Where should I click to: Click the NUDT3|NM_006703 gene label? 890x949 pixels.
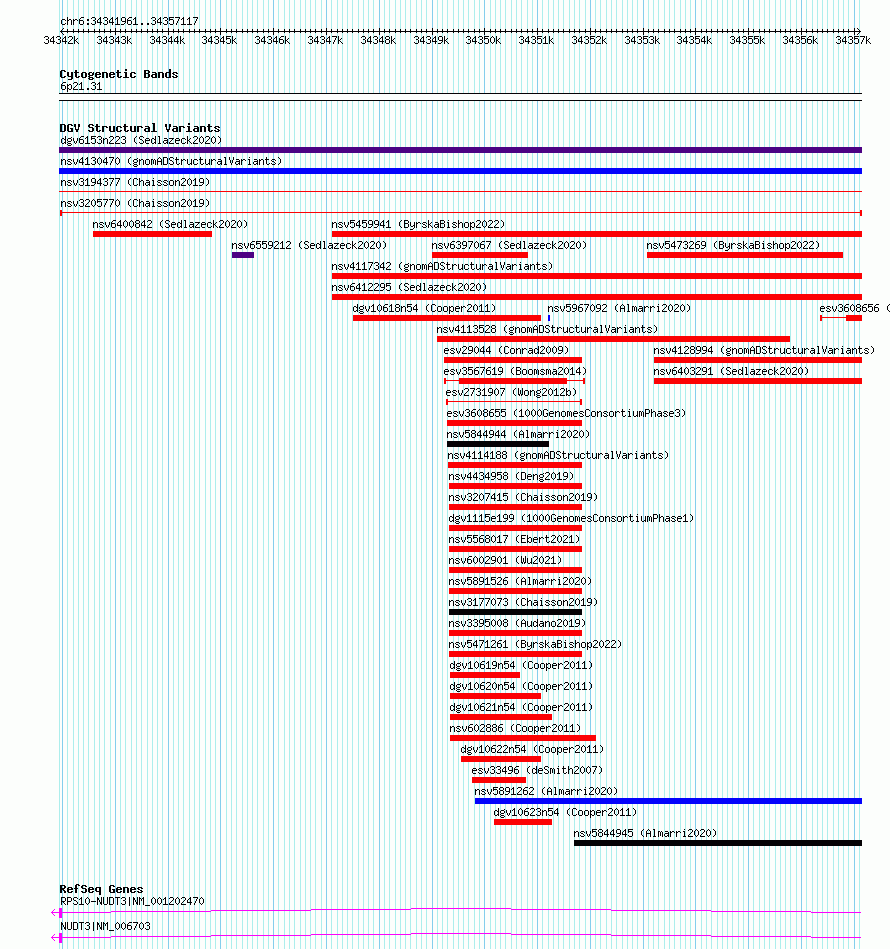click(105, 926)
